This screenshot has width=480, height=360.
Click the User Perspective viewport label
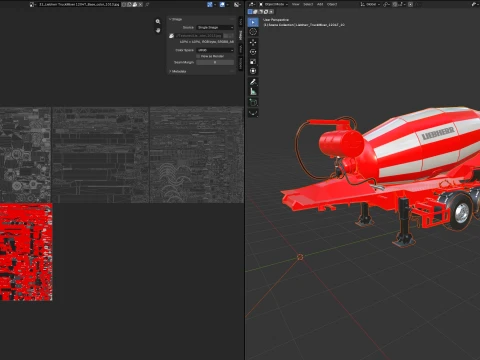click(276, 20)
